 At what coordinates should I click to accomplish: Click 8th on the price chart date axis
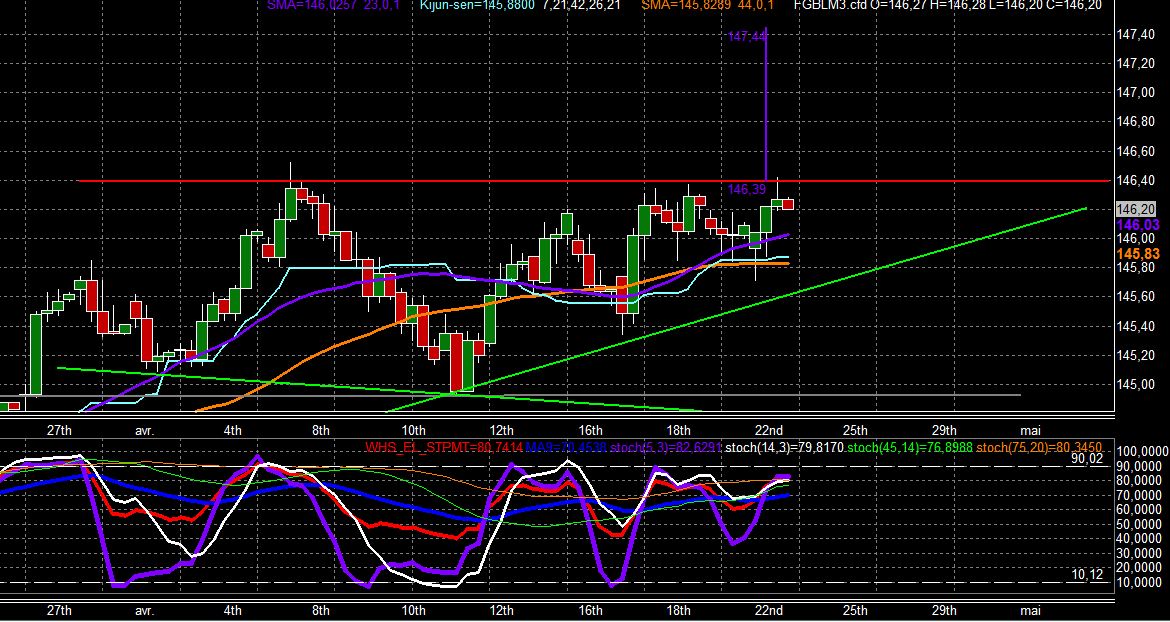tap(321, 430)
